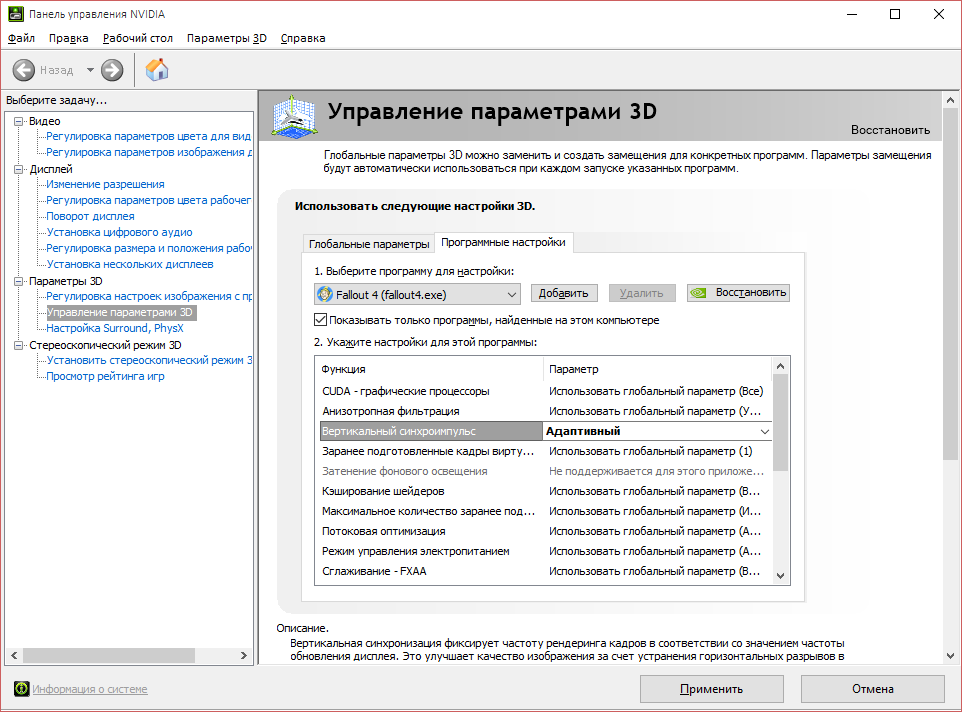Screen dimensions: 962x712
Task: Open the Адаптивный vertical sync dropdown
Action: click(765, 431)
